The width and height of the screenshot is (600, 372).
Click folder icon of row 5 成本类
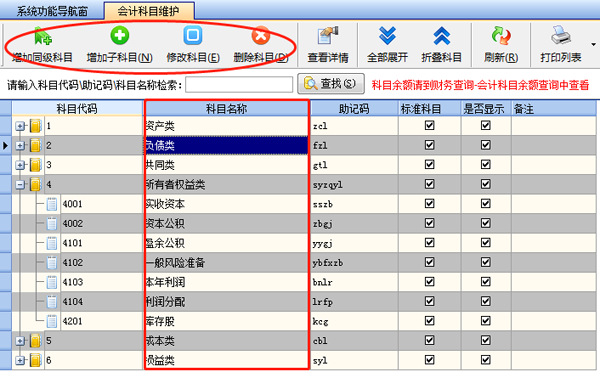click(35, 341)
